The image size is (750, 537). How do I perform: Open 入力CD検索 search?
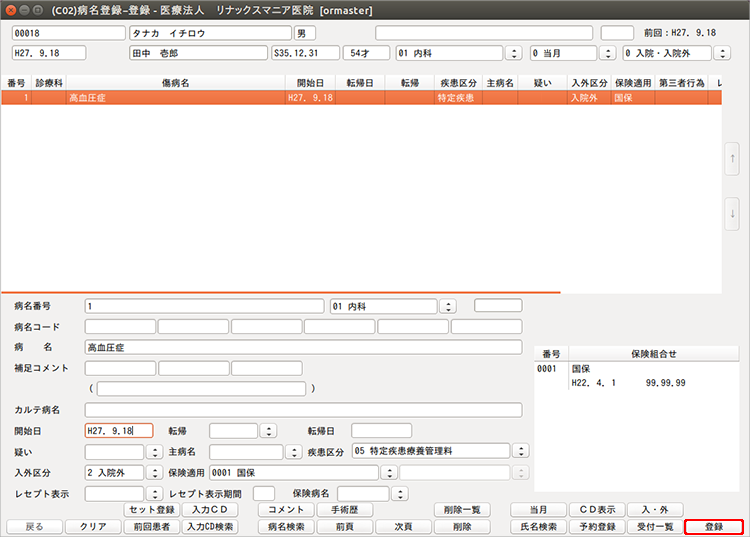[210, 526]
